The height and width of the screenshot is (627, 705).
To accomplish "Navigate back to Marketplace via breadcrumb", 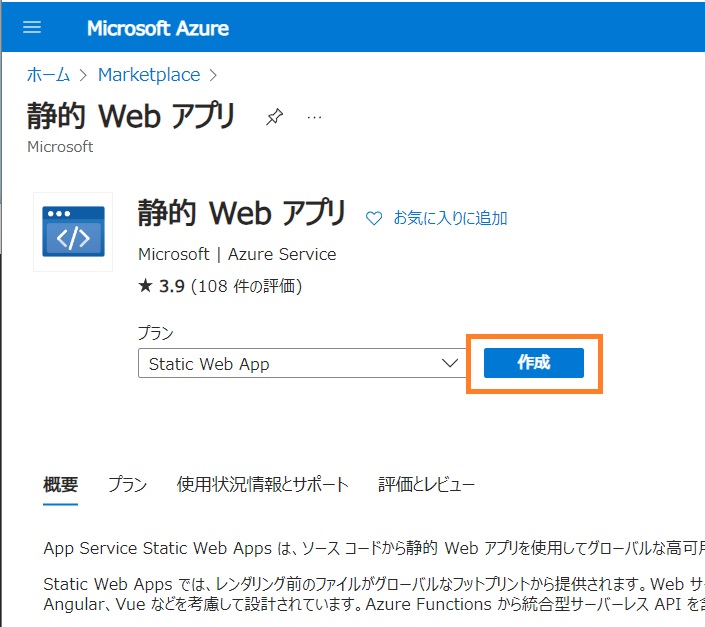I will click(x=148, y=75).
